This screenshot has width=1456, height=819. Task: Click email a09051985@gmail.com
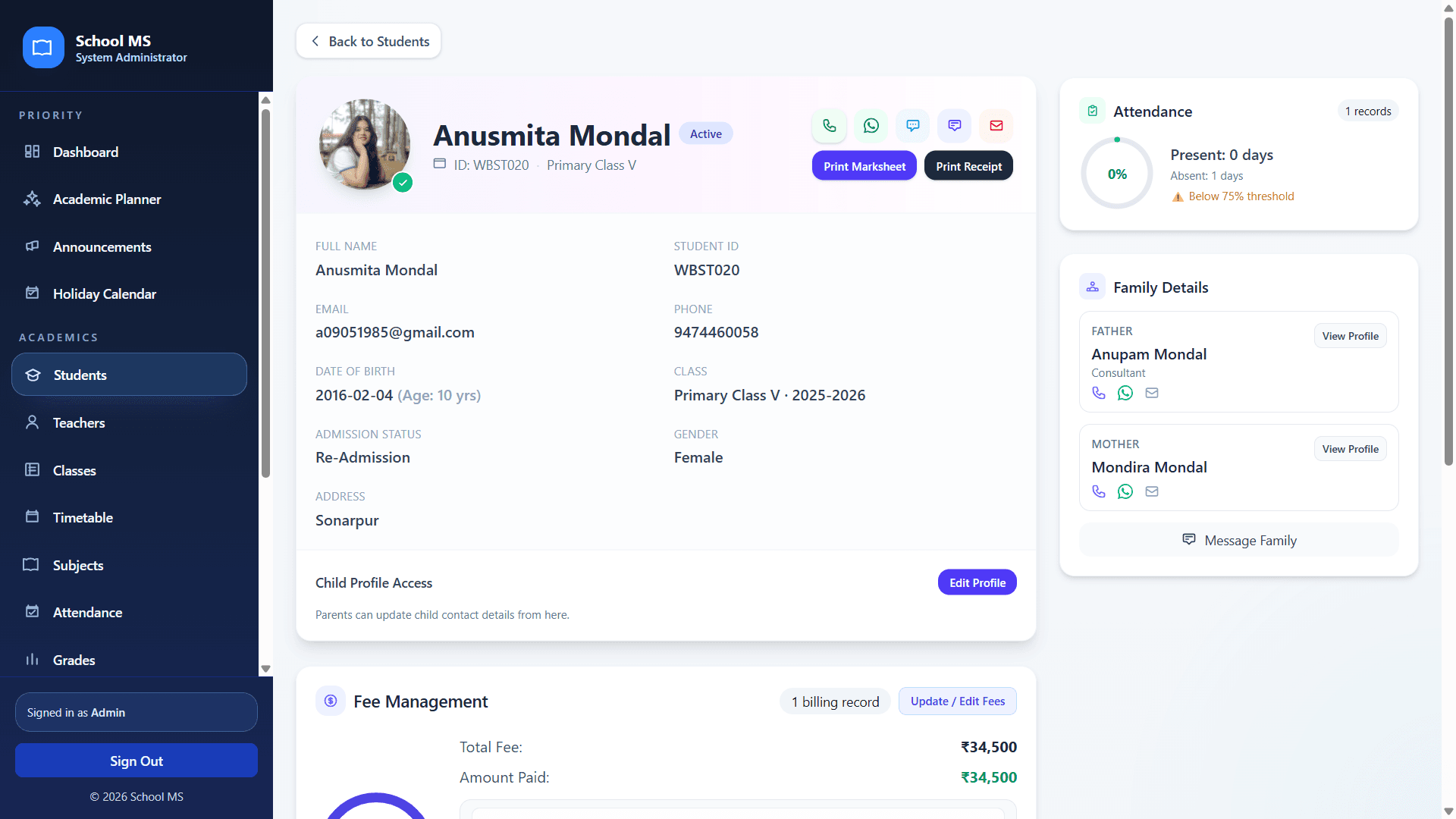coord(395,332)
